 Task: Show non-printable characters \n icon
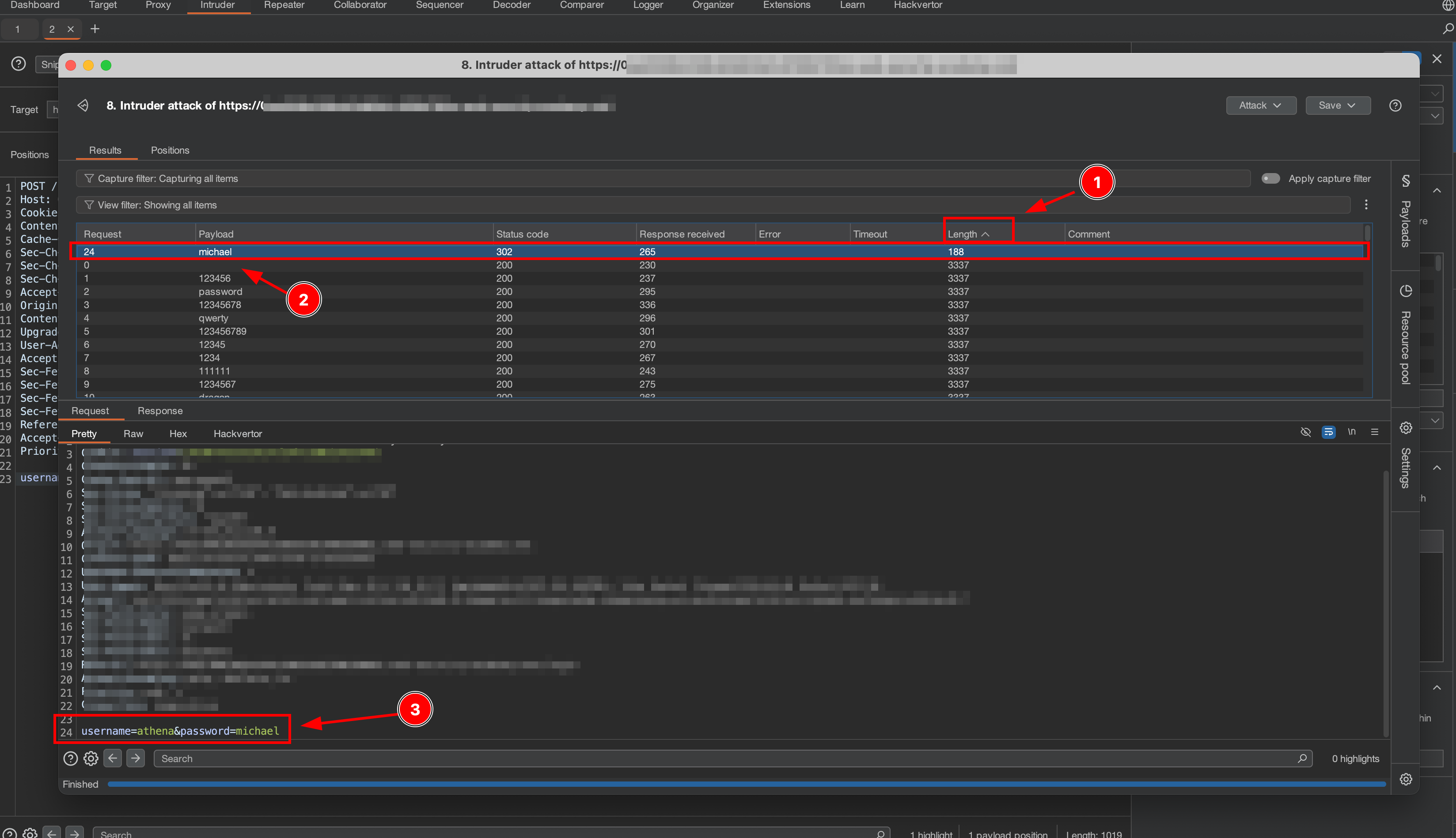pyautogui.click(x=1351, y=432)
